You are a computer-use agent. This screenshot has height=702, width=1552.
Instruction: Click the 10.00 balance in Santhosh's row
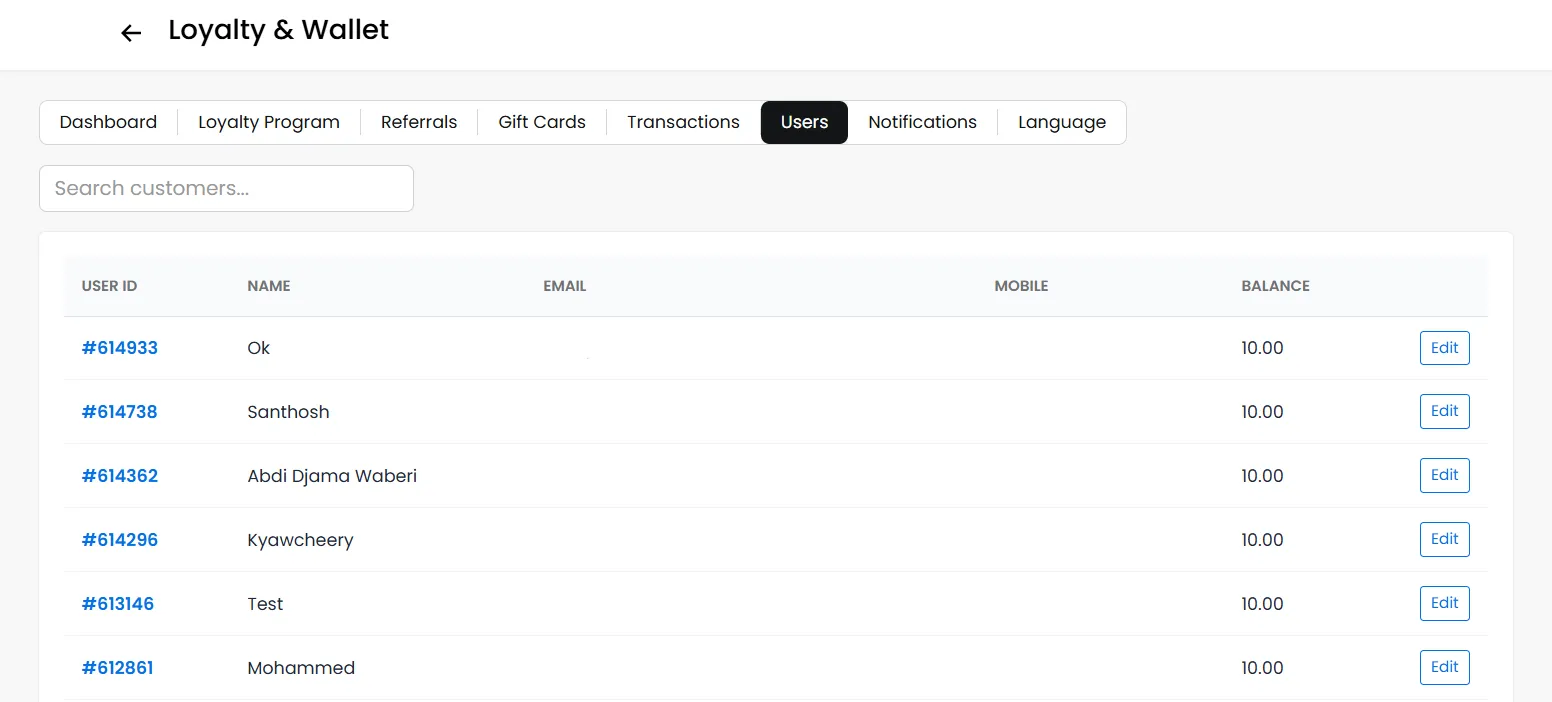click(1262, 412)
